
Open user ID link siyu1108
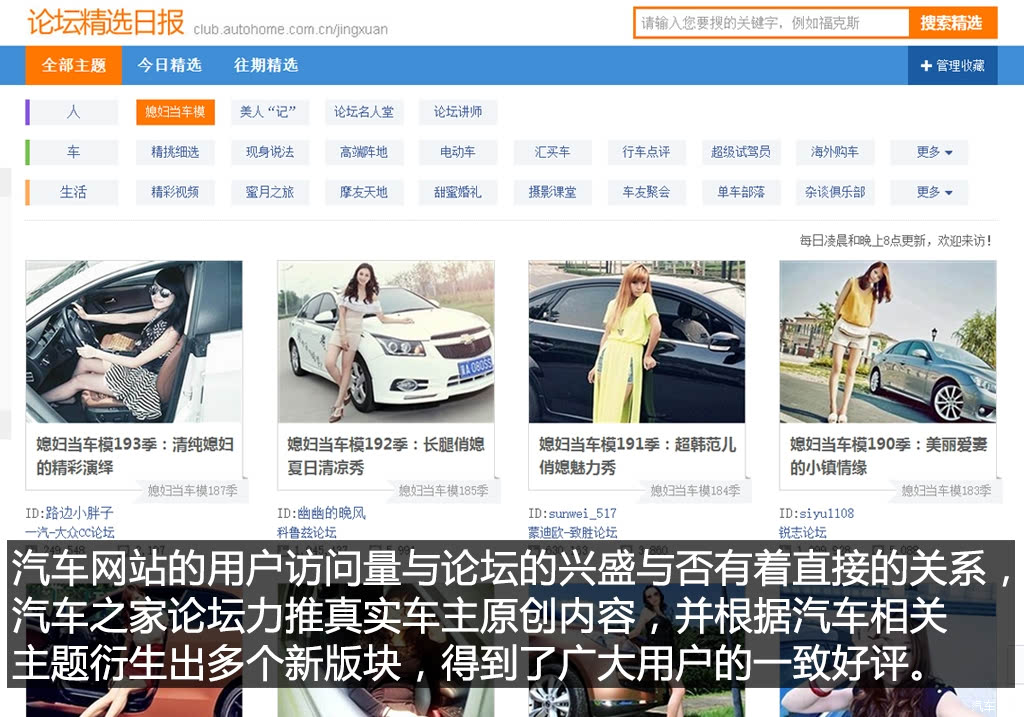(x=816, y=513)
